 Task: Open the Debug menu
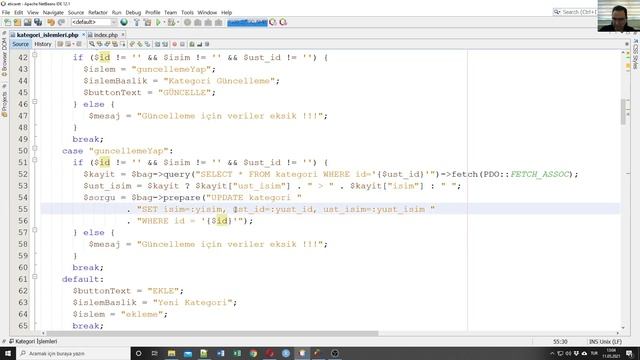[133, 13]
